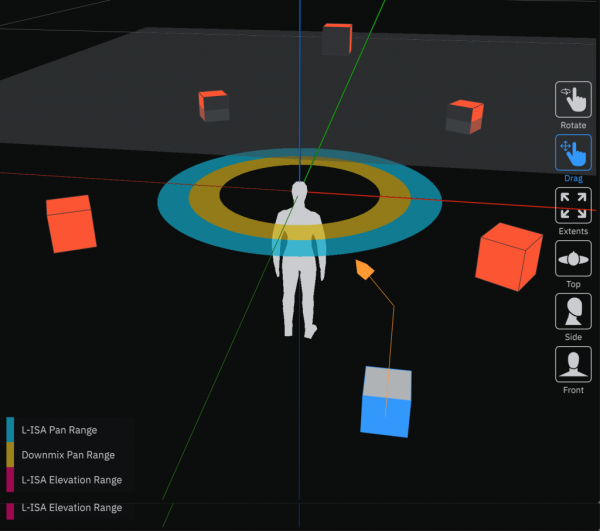This screenshot has height=531, width=600.
Task: Select the blue highlighted speaker cube
Action: coord(386,401)
